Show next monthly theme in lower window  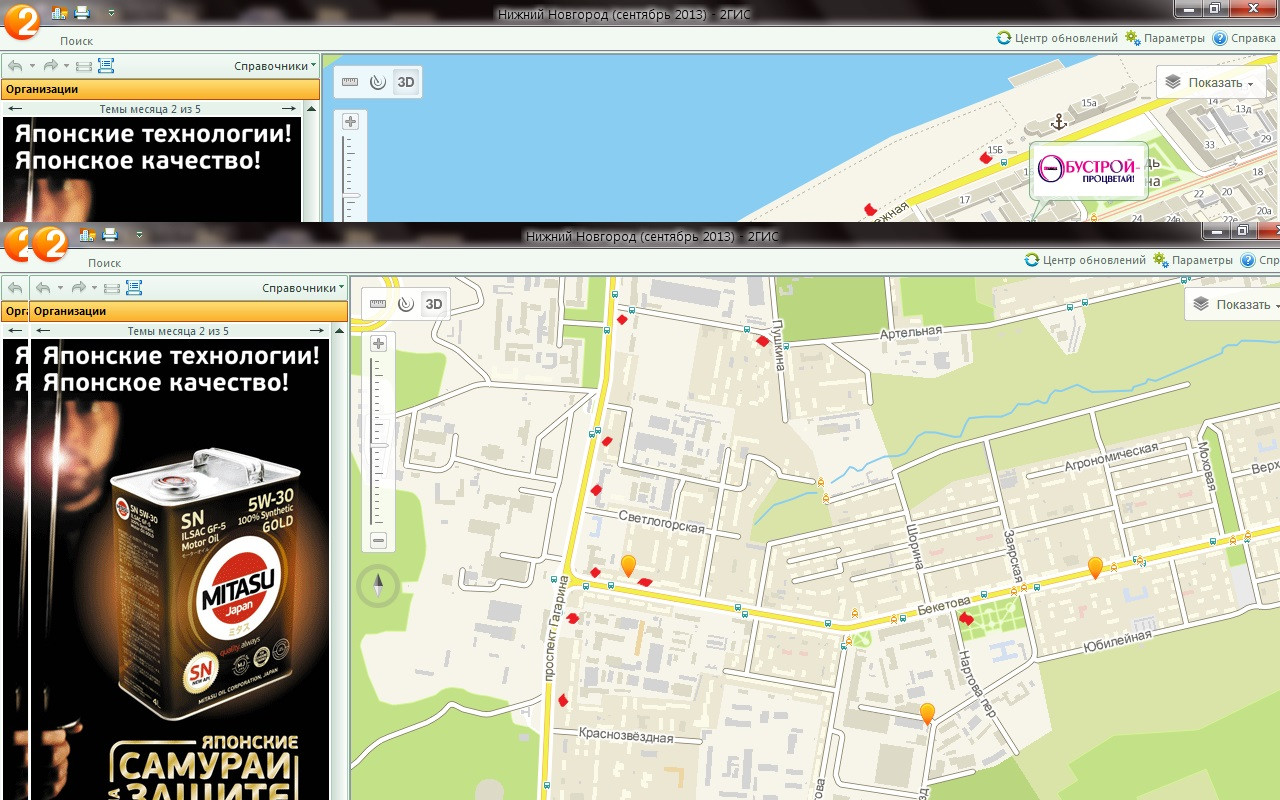point(317,331)
